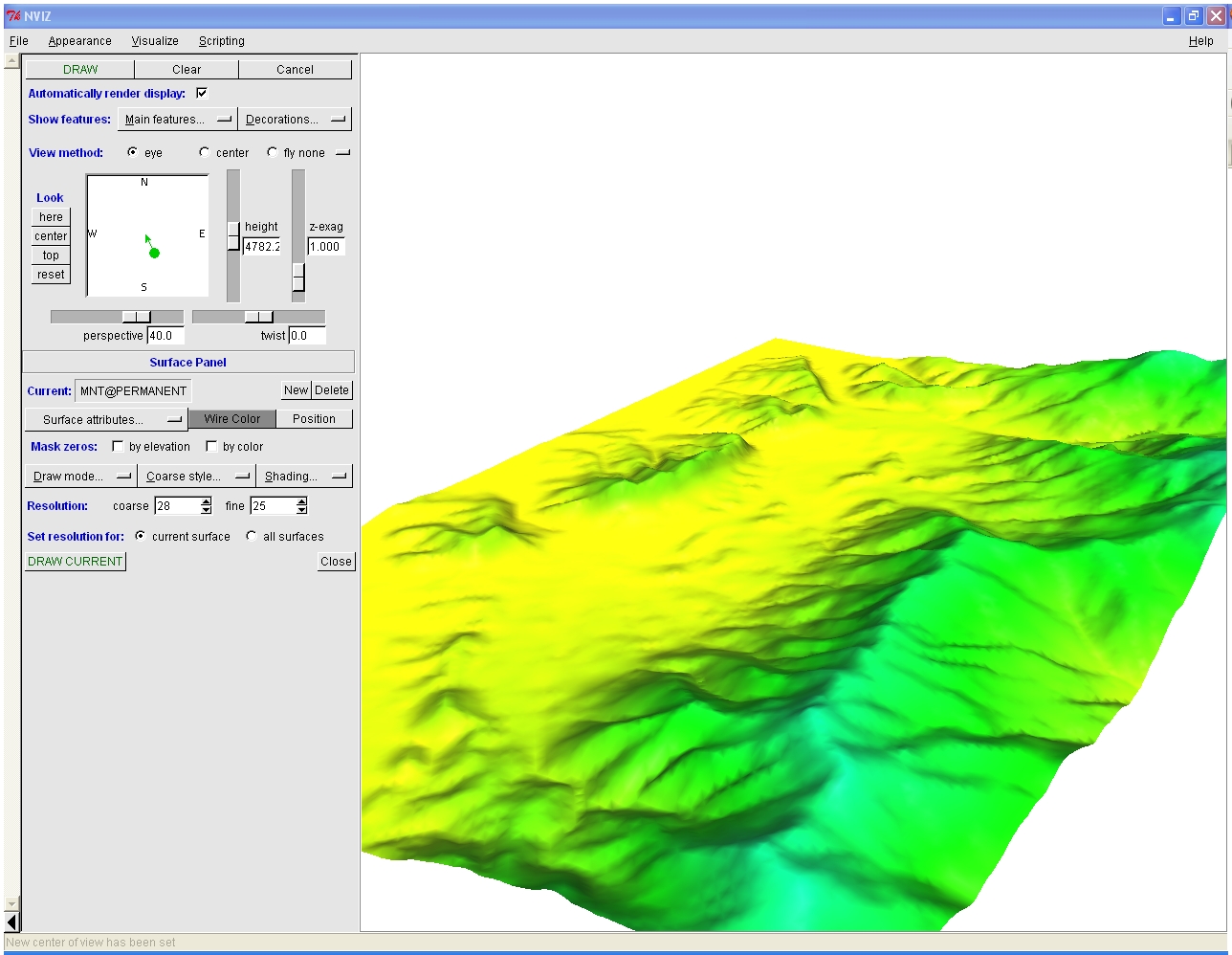
Task: Open the Decorations dropdown
Action: (293, 119)
